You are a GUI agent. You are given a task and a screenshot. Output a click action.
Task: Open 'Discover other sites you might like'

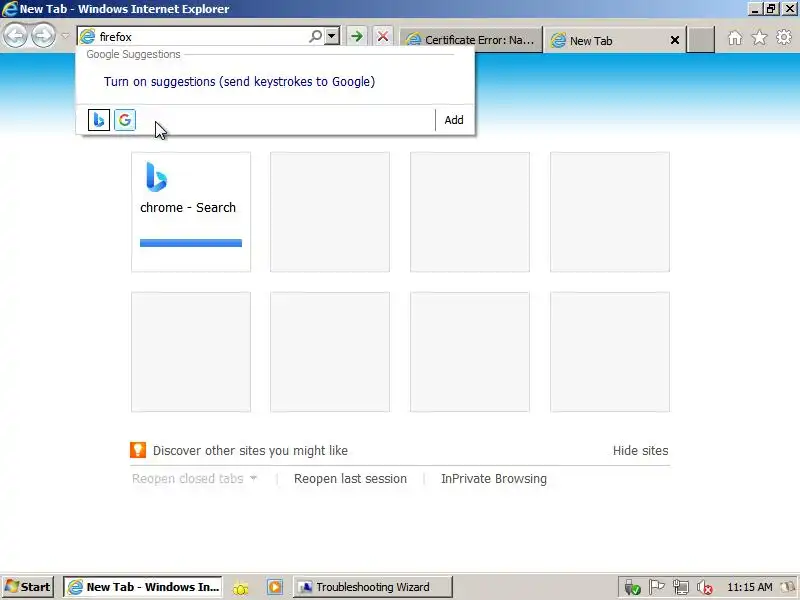click(250, 451)
